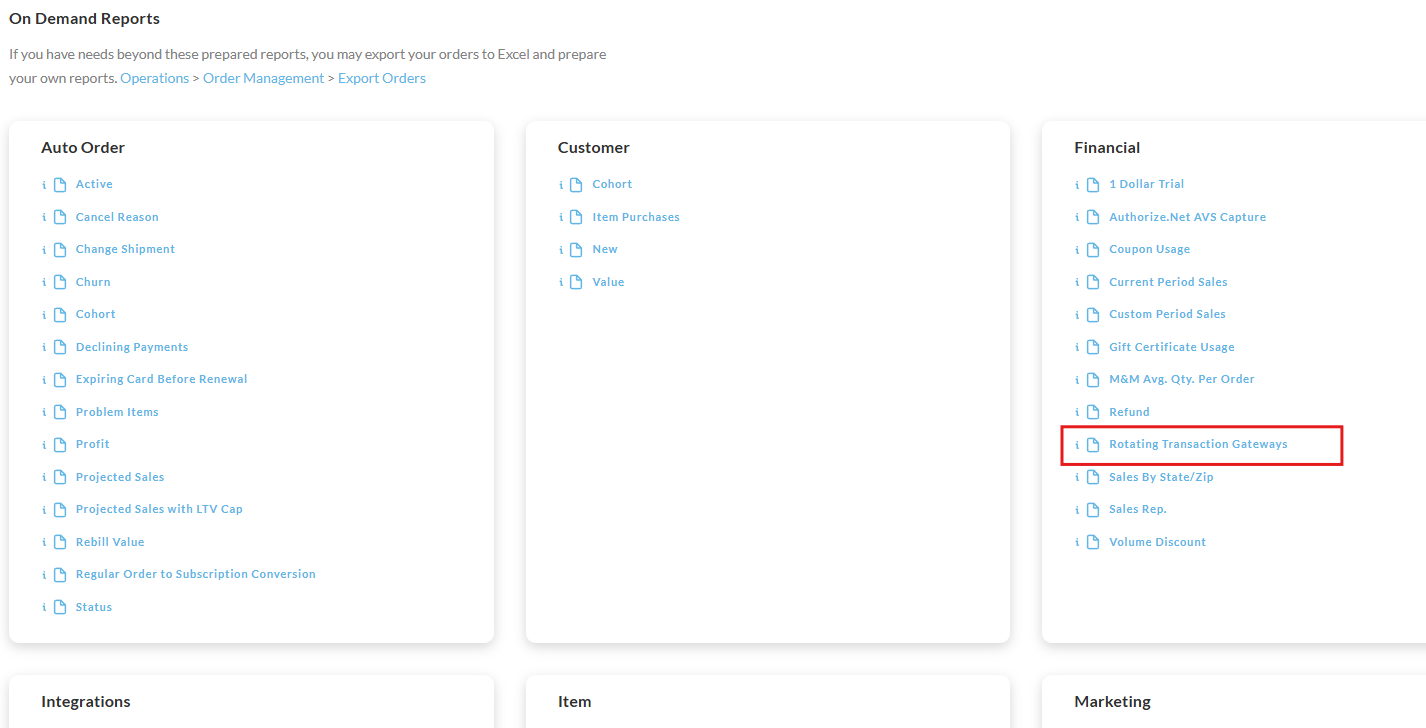Image resolution: width=1426 pixels, height=728 pixels.
Task: Click info icon beside Rotating Transaction Gateways
Action: [x=1077, y=445]
